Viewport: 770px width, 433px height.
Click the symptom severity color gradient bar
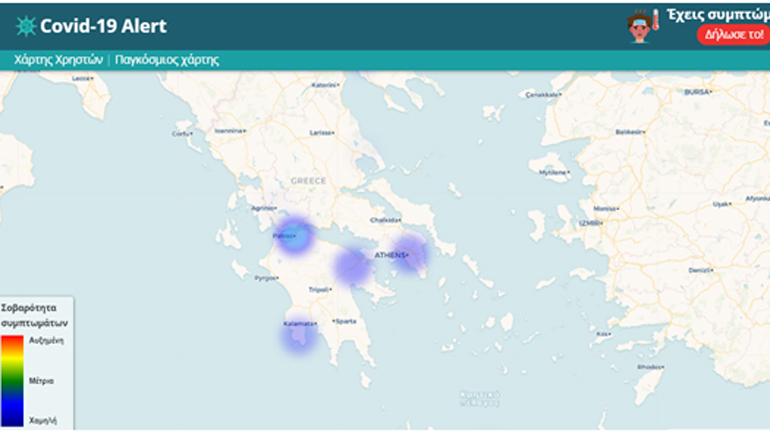[12, 380]
